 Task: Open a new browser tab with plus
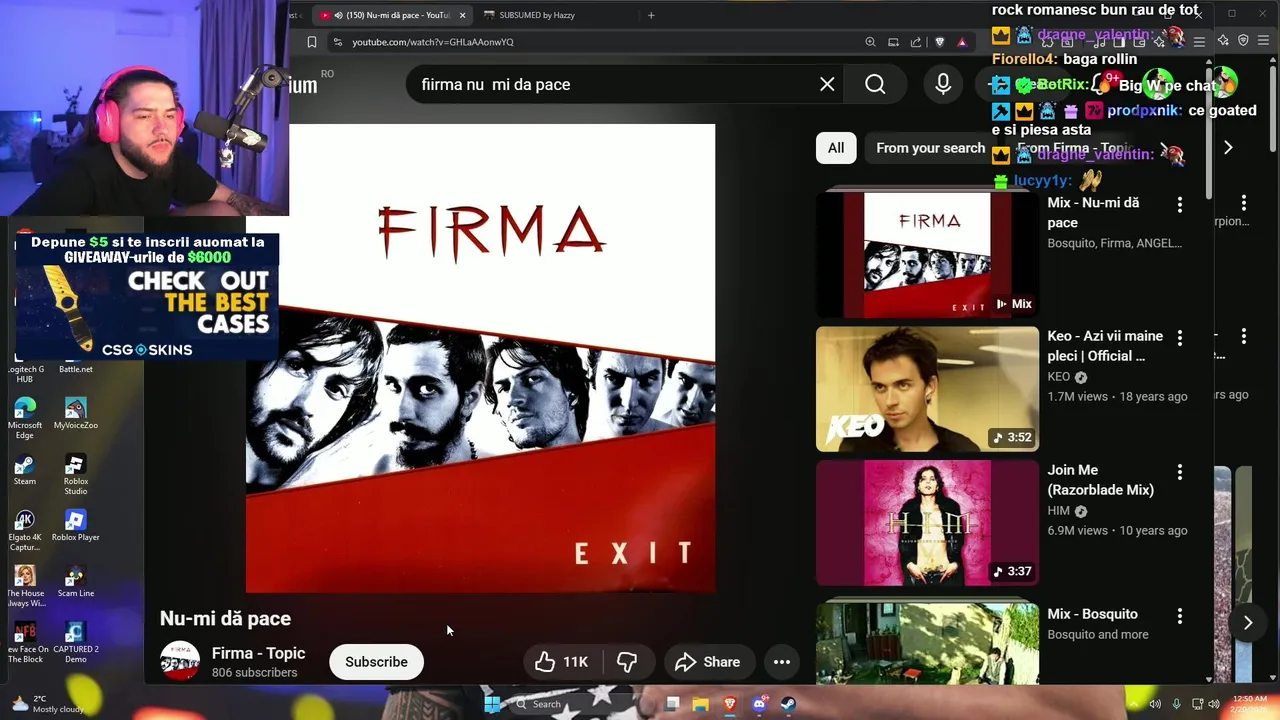[x=651, y=15]
